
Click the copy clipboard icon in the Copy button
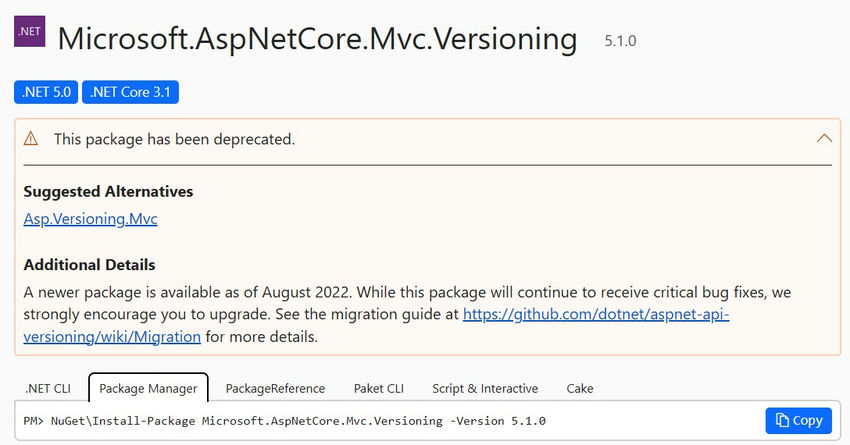click(782, 420)
